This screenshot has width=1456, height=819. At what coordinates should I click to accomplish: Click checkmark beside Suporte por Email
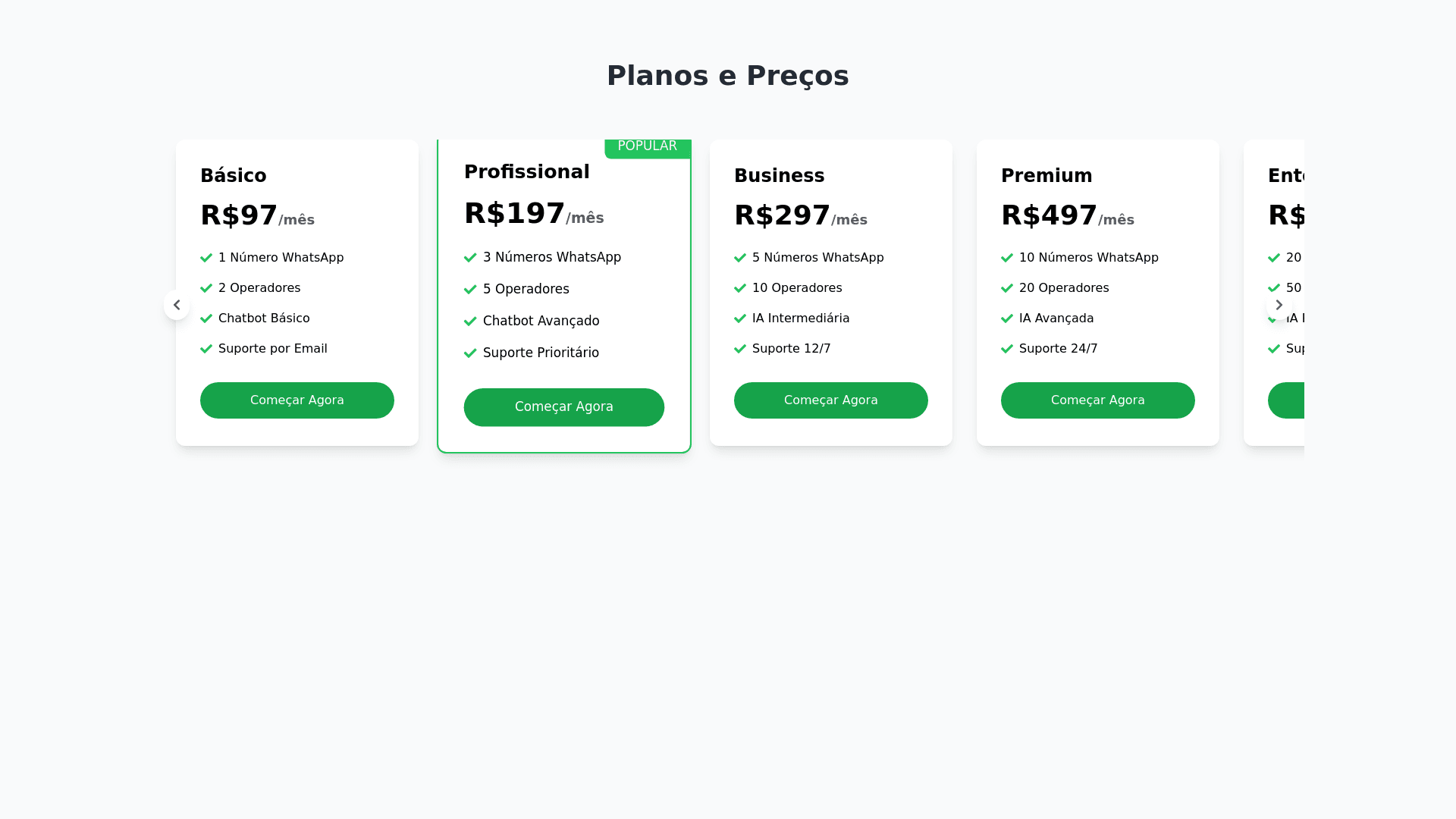coord(206,349)
